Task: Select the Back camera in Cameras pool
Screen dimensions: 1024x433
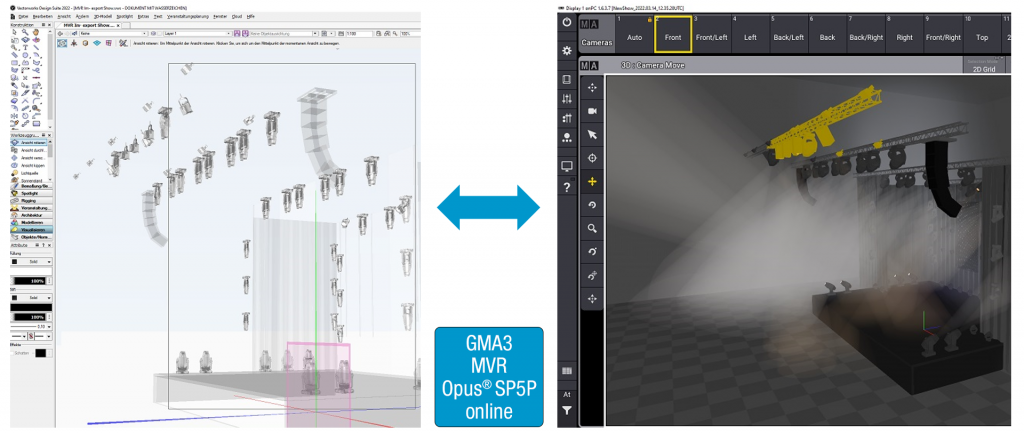Action: (x=827, y=33)
